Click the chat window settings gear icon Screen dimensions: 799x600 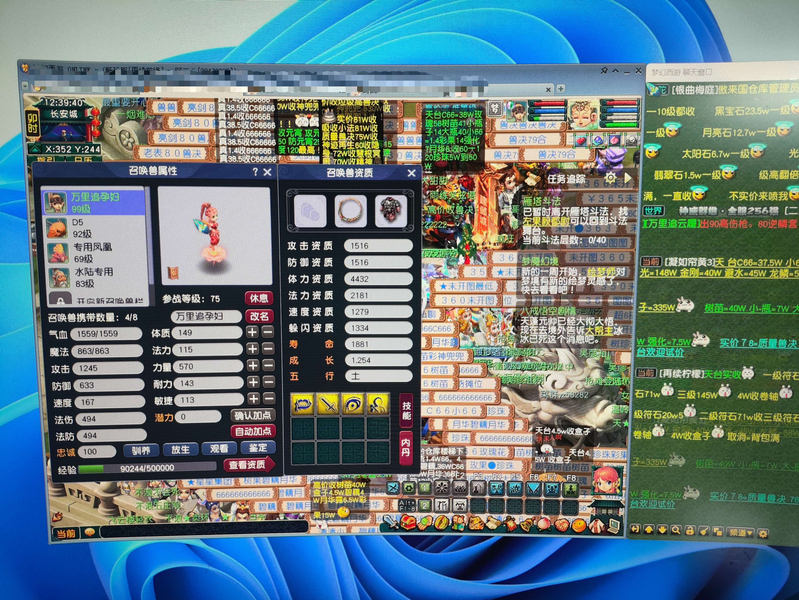pyautogui.click(x=763, y=533)
